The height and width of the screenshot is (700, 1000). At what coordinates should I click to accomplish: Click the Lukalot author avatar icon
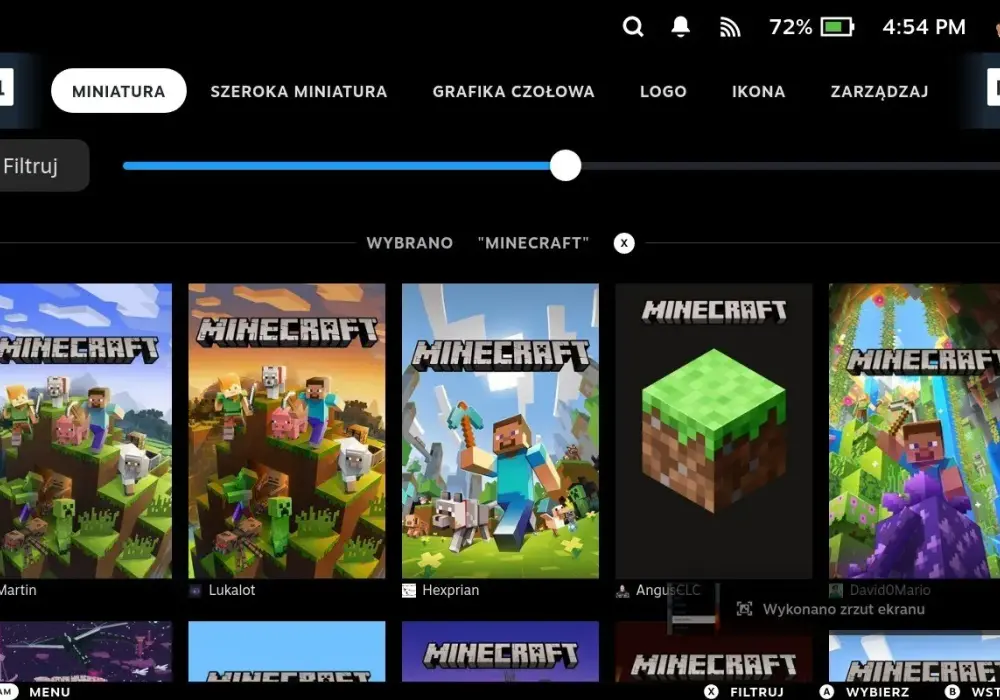click(195, 591)
